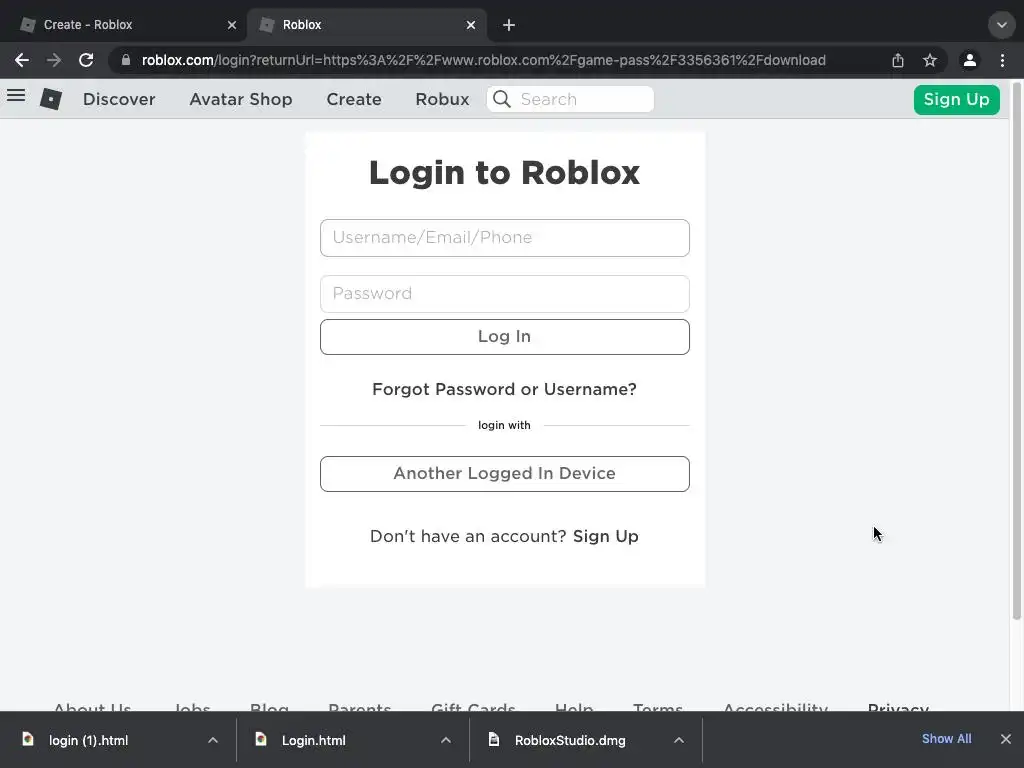The image size is (1024, 768).
Task: Bookmark this page with the star icon
Action: pos(930,60)
